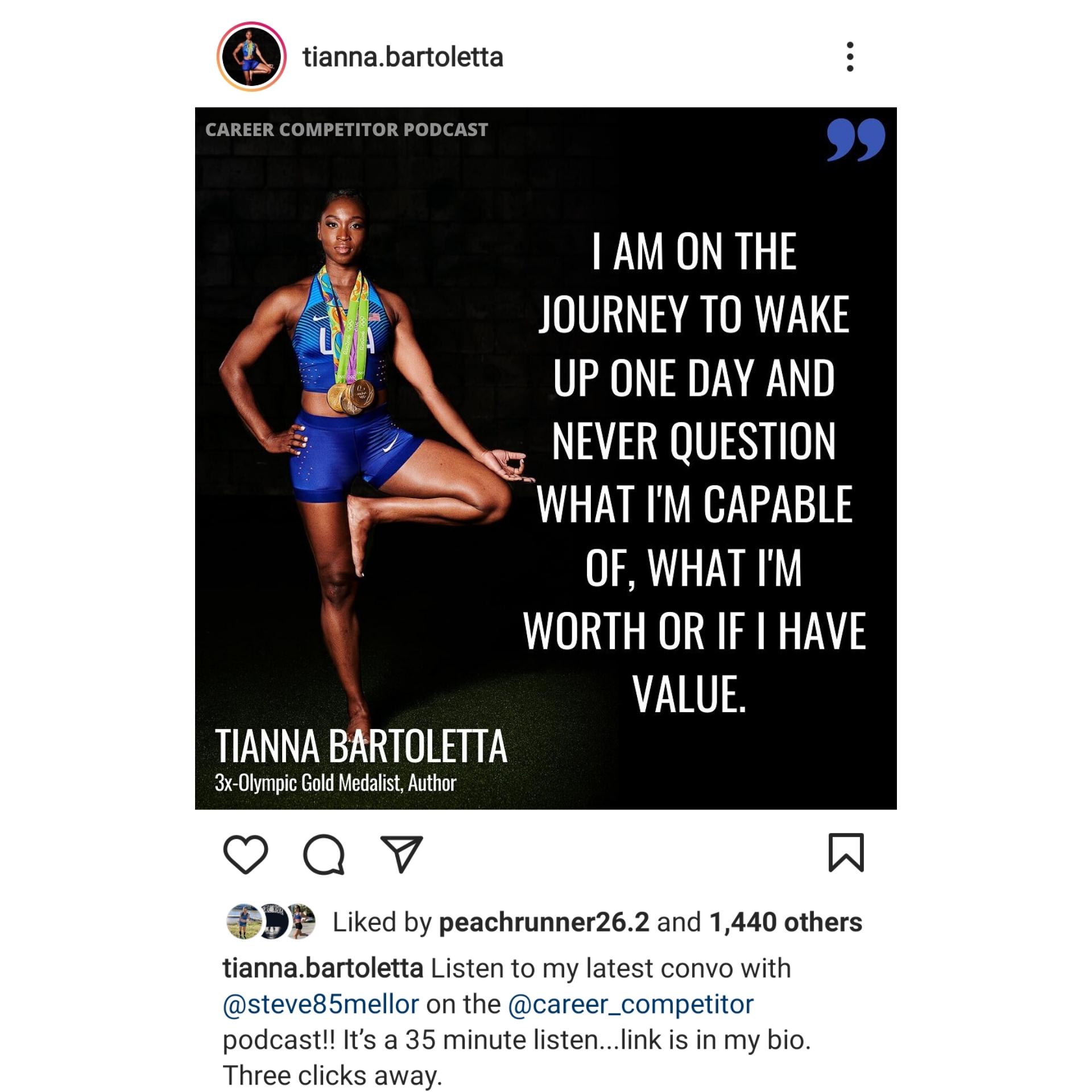Click the tianna.bartoletta username in the caption
Viewport: 1092px width, 1092px height.
[322, 968]
